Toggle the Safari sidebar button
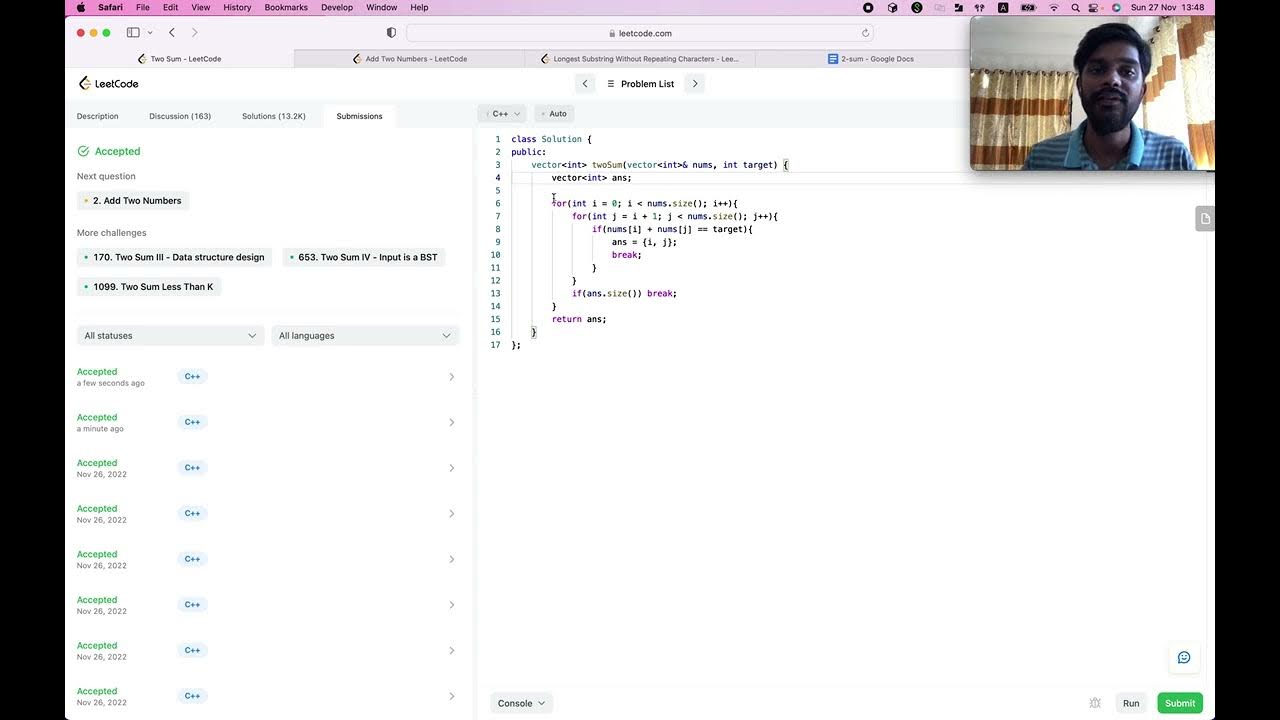The height and width of the screenshot is (720, 1280). pyautogui.click(x=133, y=33)
